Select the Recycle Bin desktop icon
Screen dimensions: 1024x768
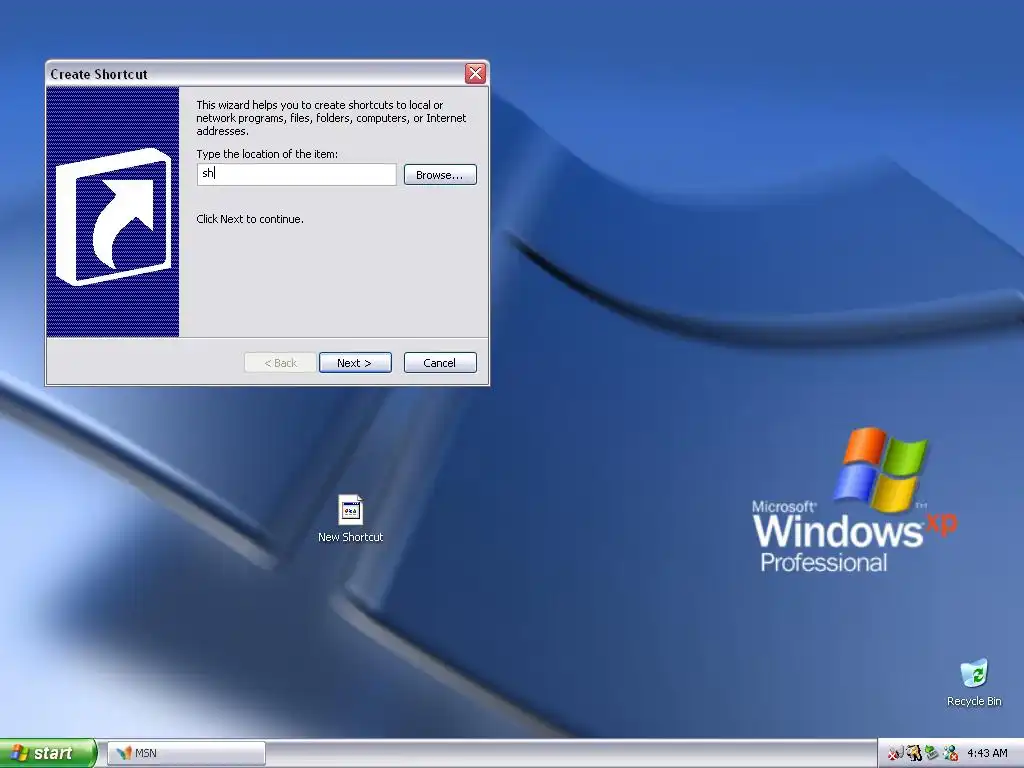coord(974,682)
